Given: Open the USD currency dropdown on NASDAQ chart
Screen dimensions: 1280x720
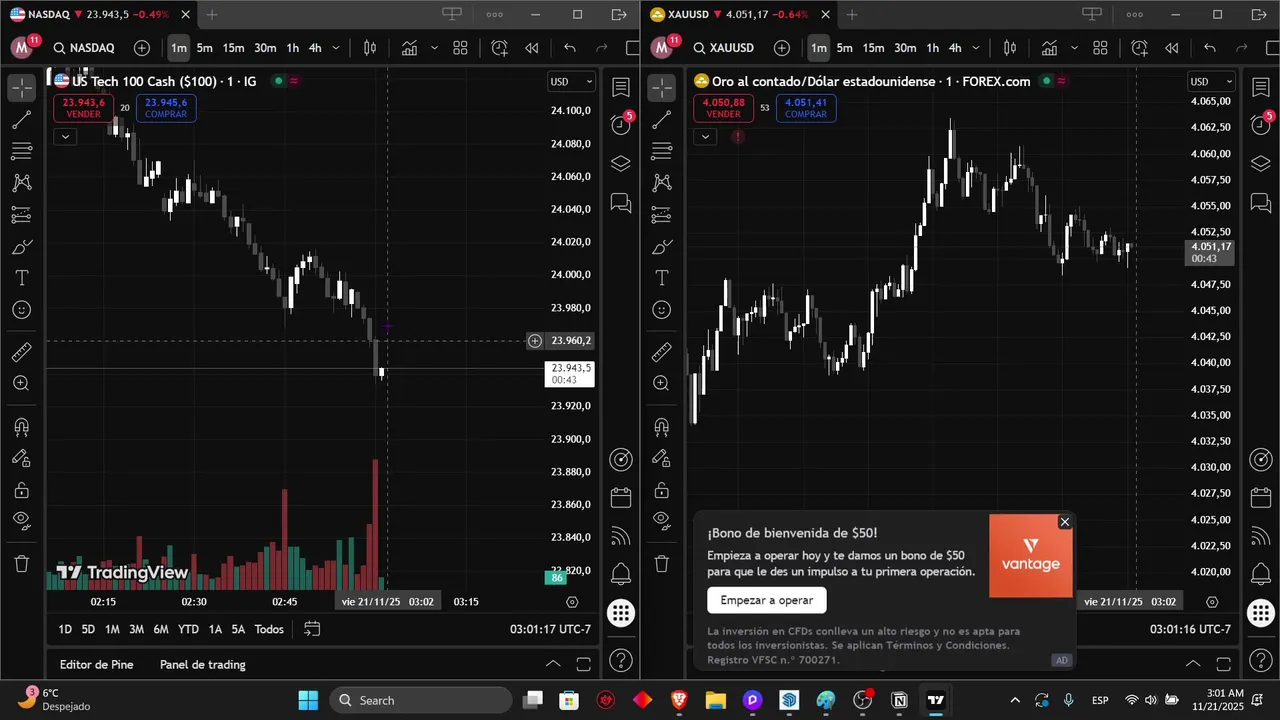Looking at the screenshot, I should (571, 82).
